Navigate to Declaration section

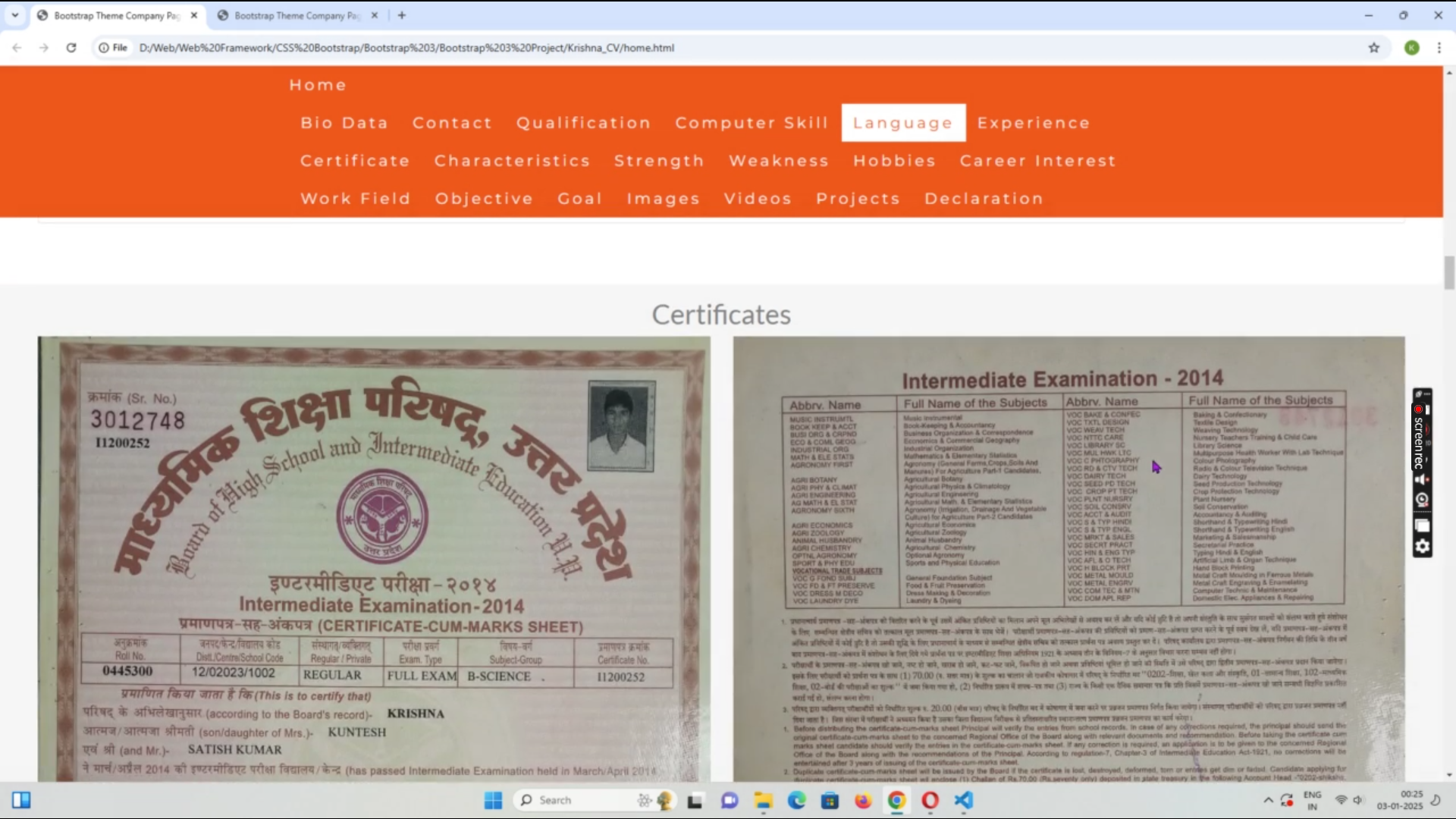coord(984,199)
